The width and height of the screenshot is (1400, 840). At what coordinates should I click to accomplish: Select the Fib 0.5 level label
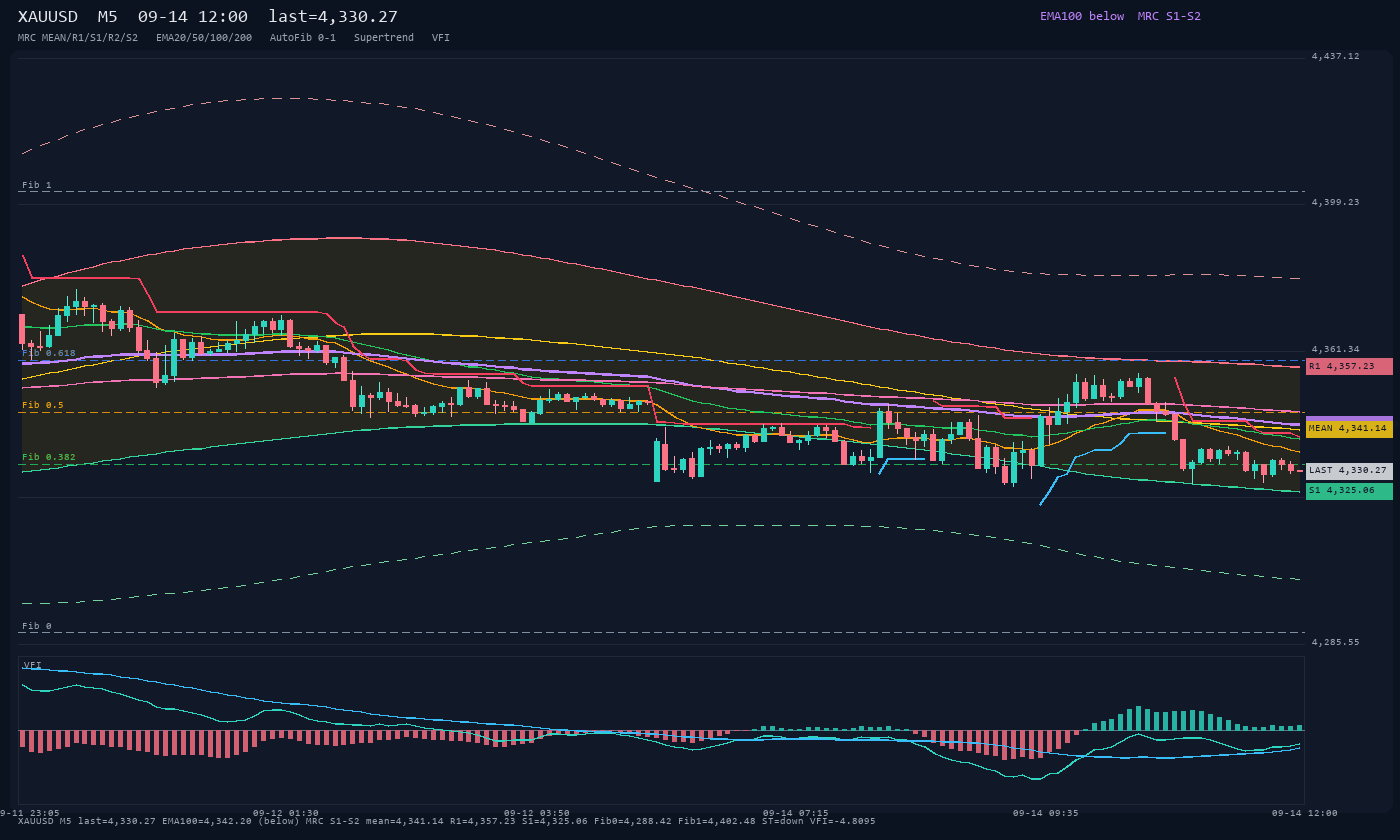coord(43,405)
